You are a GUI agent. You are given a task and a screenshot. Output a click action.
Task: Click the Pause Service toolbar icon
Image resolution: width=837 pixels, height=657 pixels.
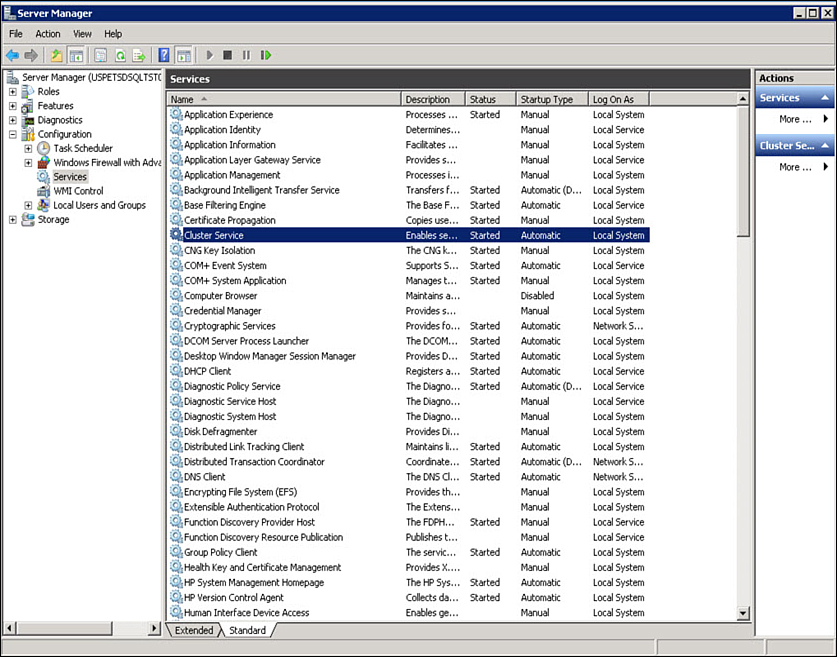[x=246, y=55]
